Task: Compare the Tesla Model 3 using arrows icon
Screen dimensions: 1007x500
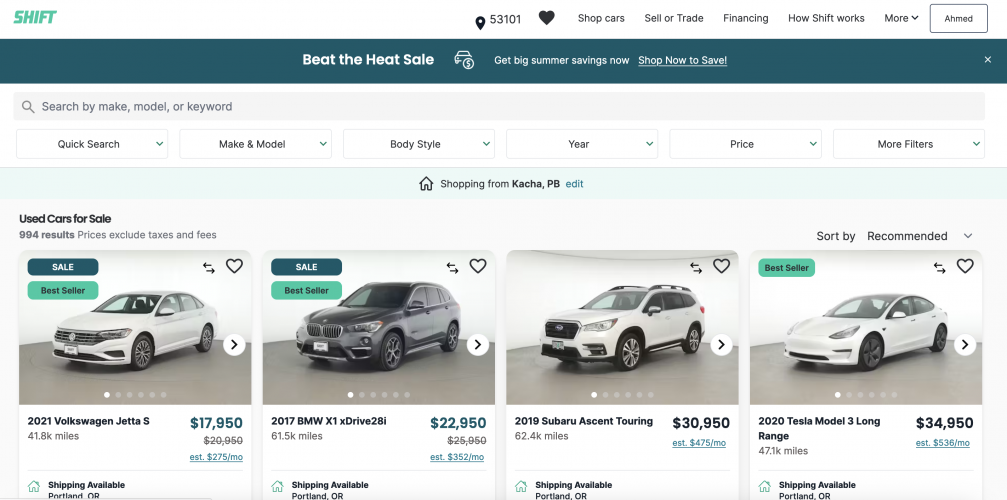Action: point(940,268)
